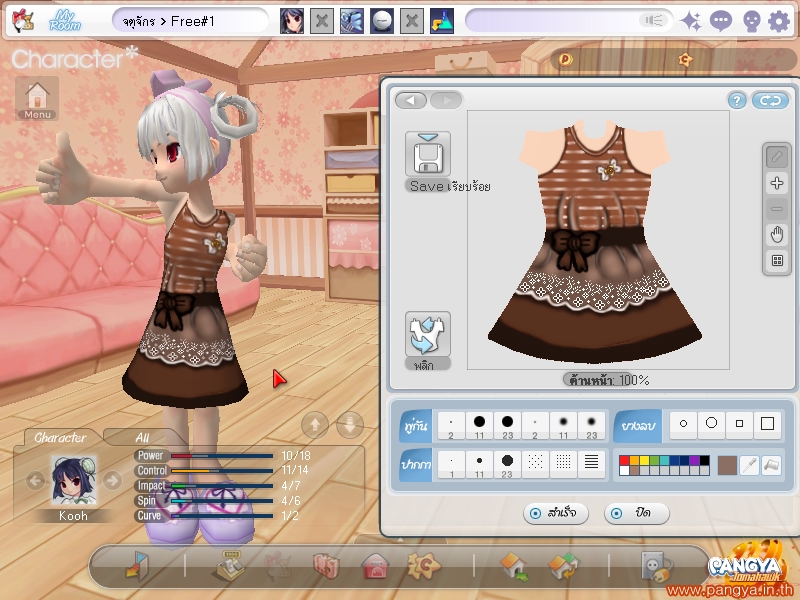
Task: Open the chat bubble icon
Action: (720, 21)
